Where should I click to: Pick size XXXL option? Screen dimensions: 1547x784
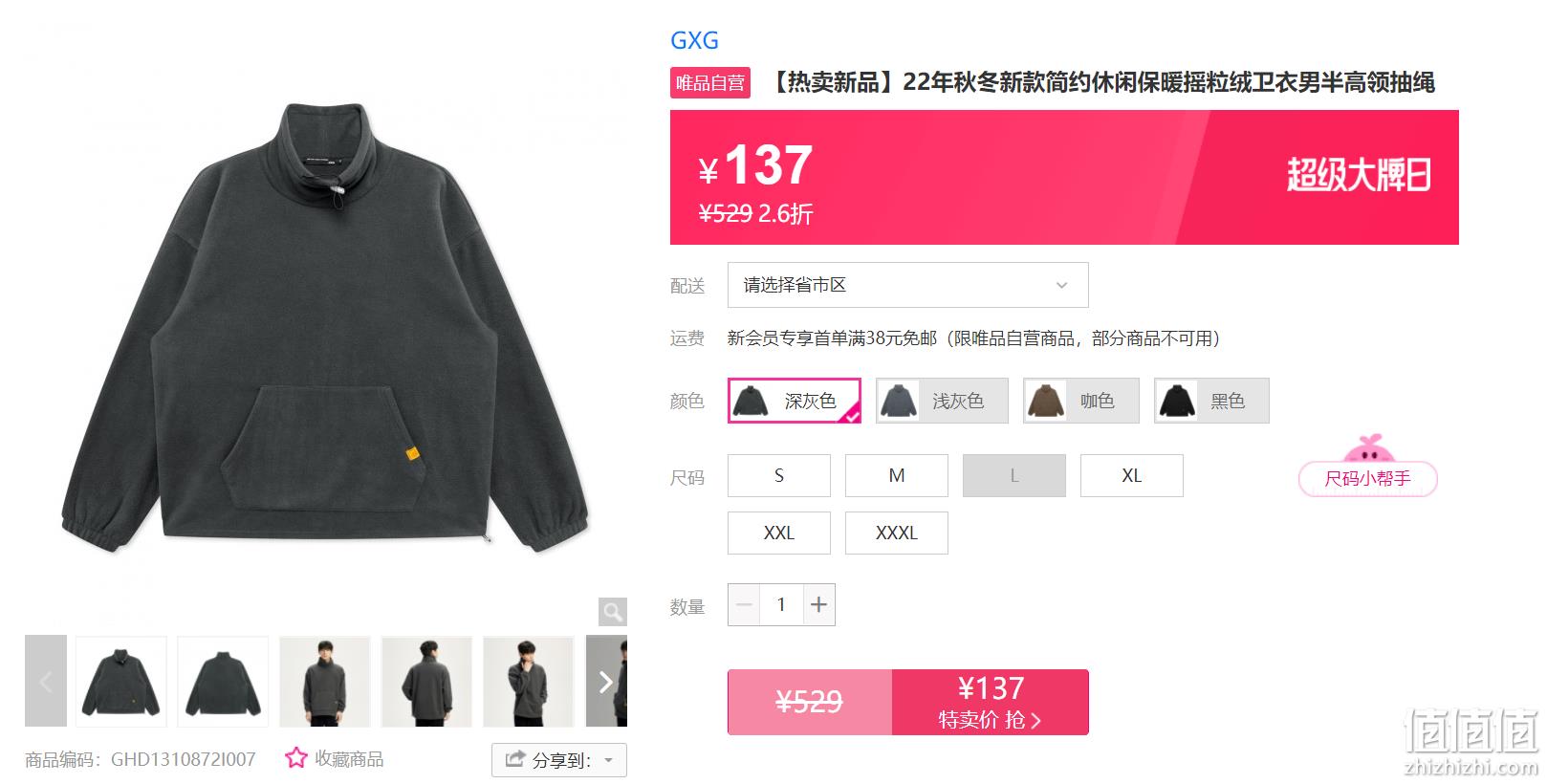[897, 533]
